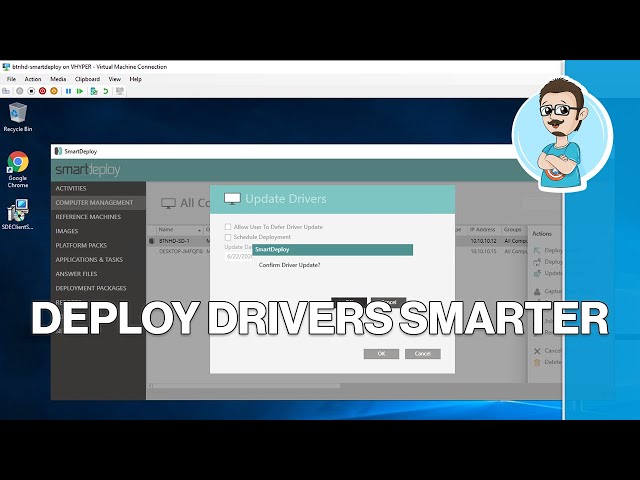Open Google Chrome desktop shortcut
Screen dimensions: 640x480
(18, 169)
